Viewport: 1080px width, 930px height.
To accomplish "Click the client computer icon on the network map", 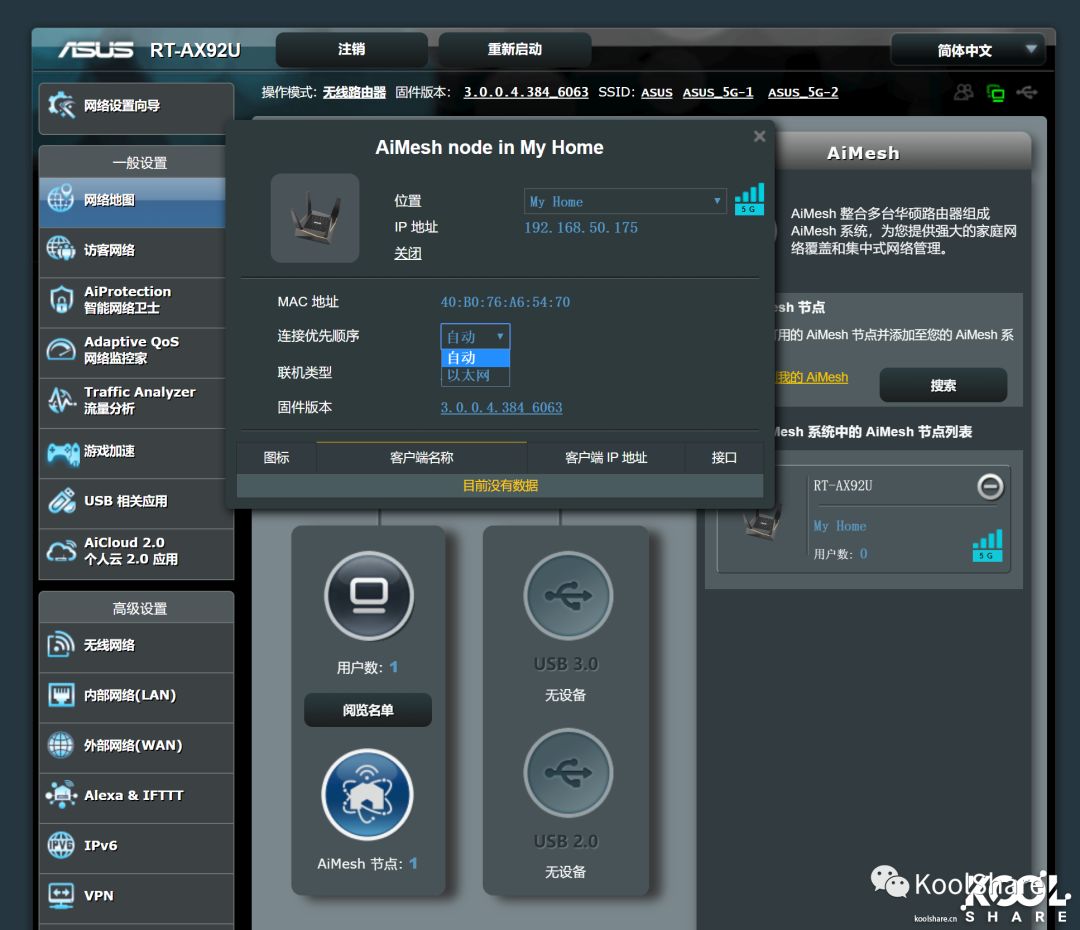I will [x=369, y=596].
